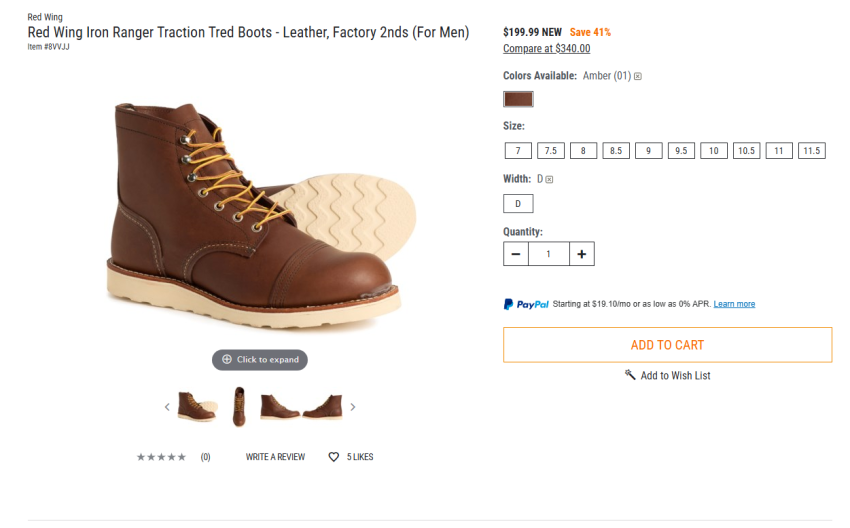Click the plus quantity button
850x528 pixels.
tap(581, 254)
